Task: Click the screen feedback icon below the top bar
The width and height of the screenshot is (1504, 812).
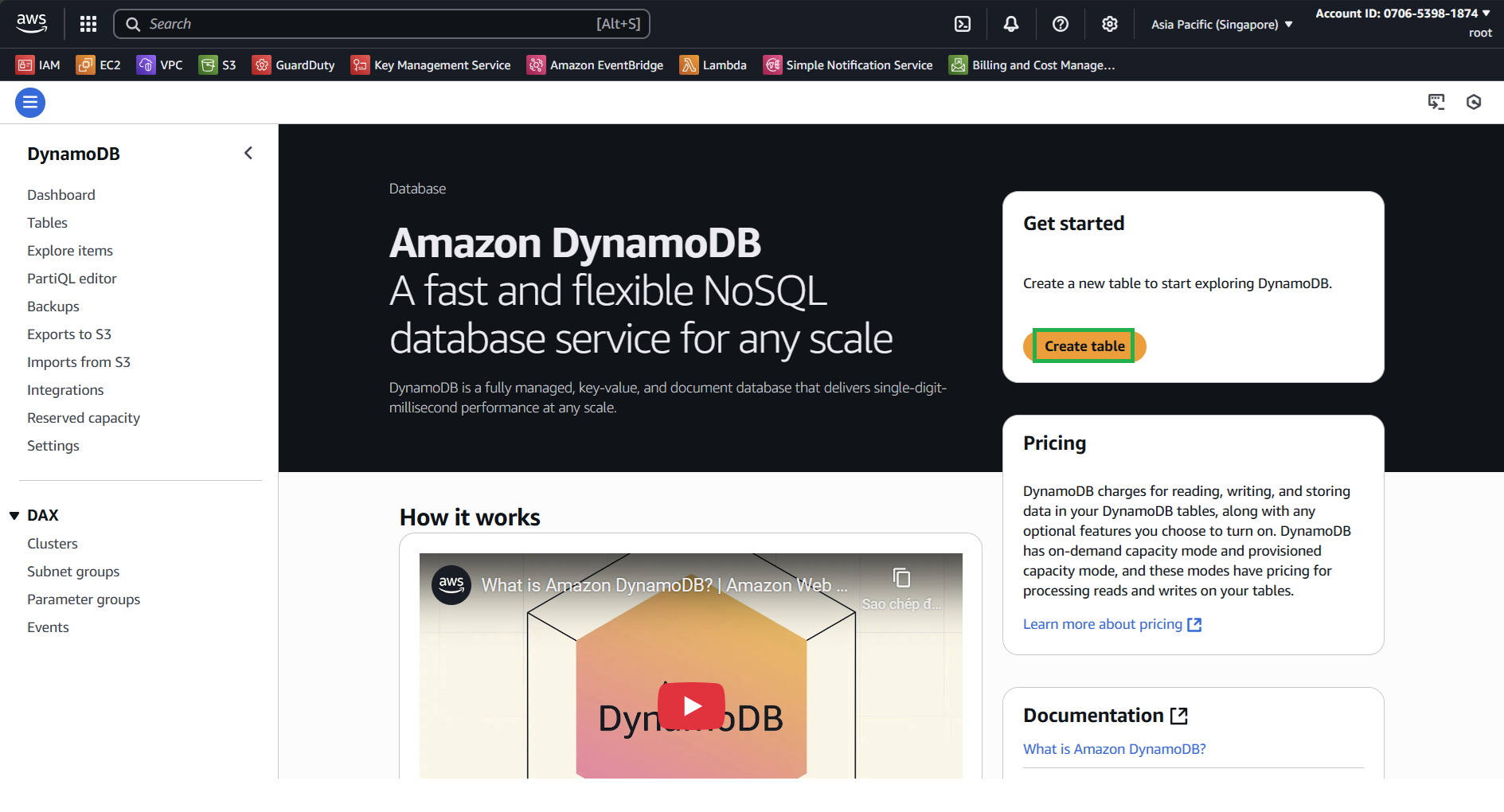Action: pos(1436,102)
